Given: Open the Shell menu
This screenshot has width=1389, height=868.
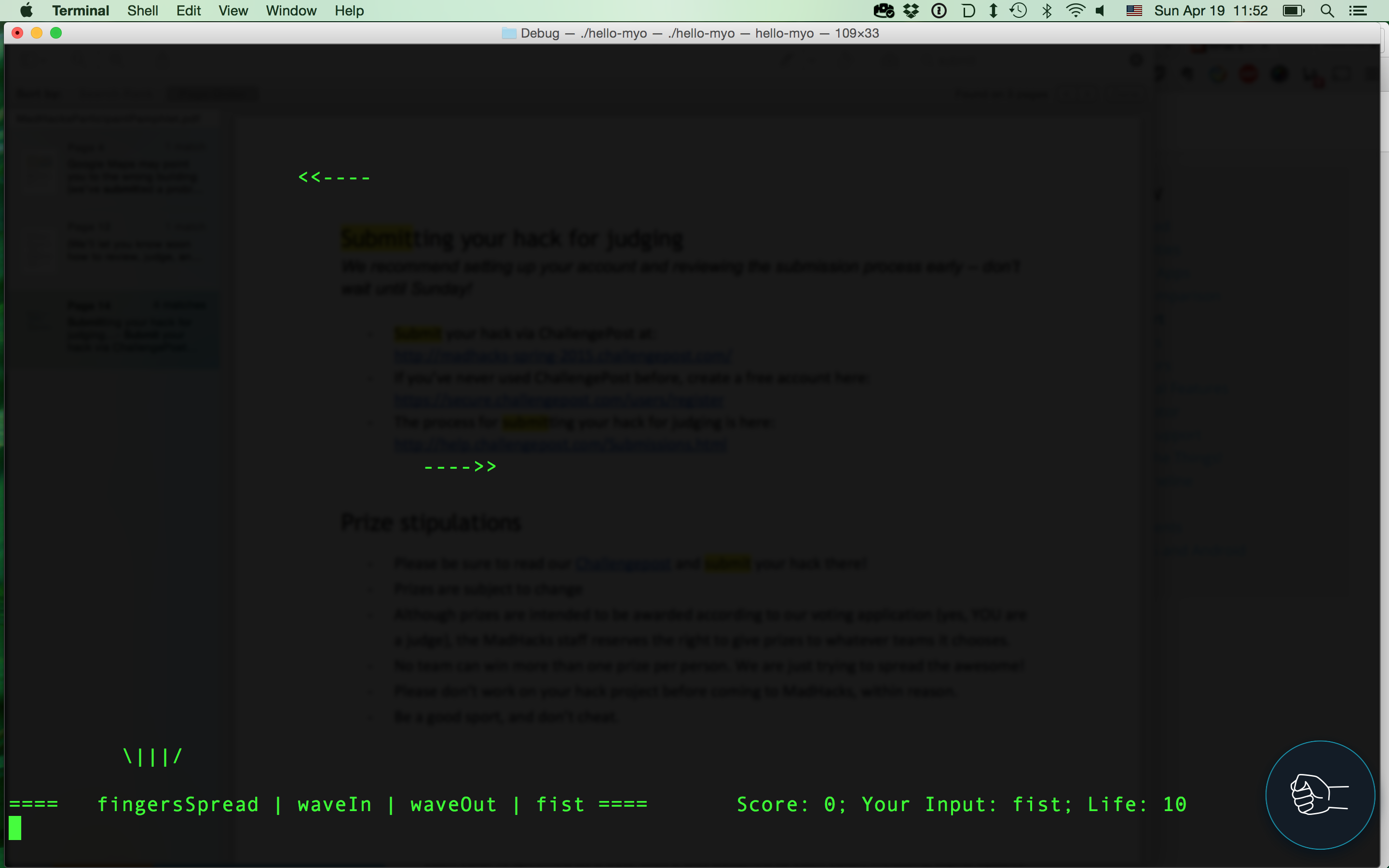Looking at the screenshot, I should tap(142, 11).
